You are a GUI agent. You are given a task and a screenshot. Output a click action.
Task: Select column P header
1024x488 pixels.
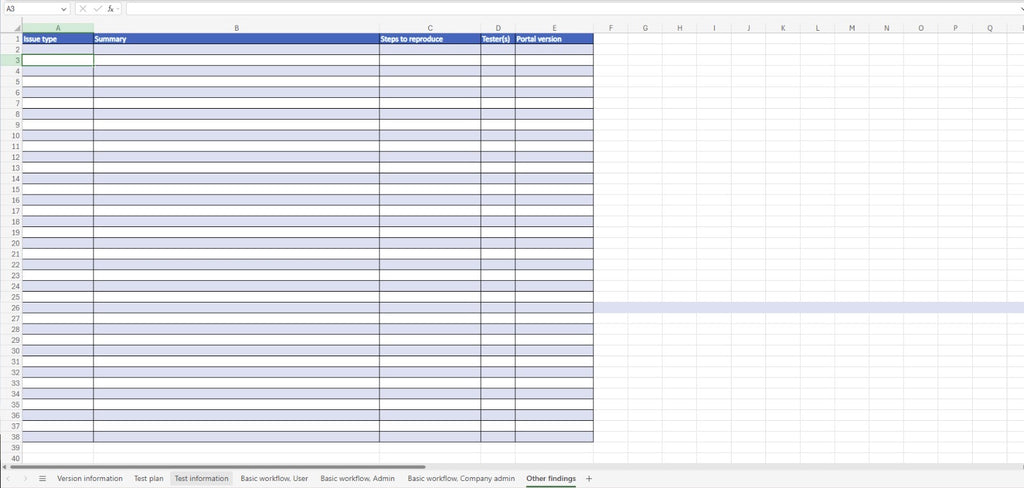tap(955, 28)
